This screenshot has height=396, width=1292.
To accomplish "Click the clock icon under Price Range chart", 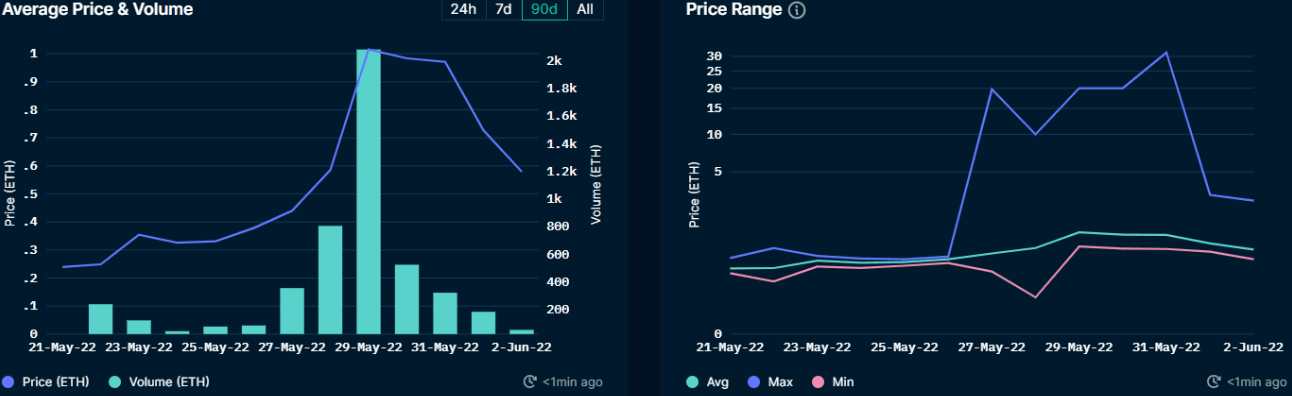I will pos(1215,382).
